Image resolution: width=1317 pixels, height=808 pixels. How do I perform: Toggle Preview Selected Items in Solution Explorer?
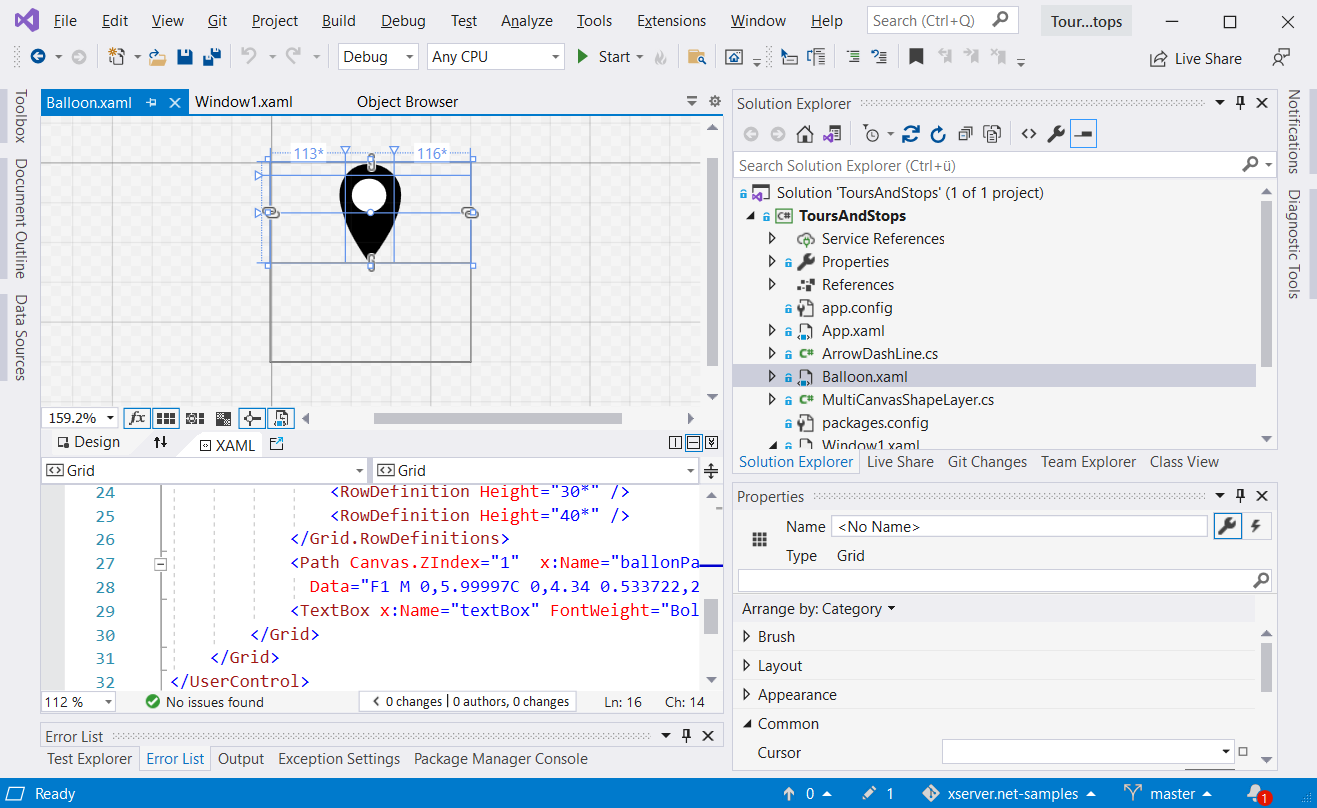(x=1083, y=134)
